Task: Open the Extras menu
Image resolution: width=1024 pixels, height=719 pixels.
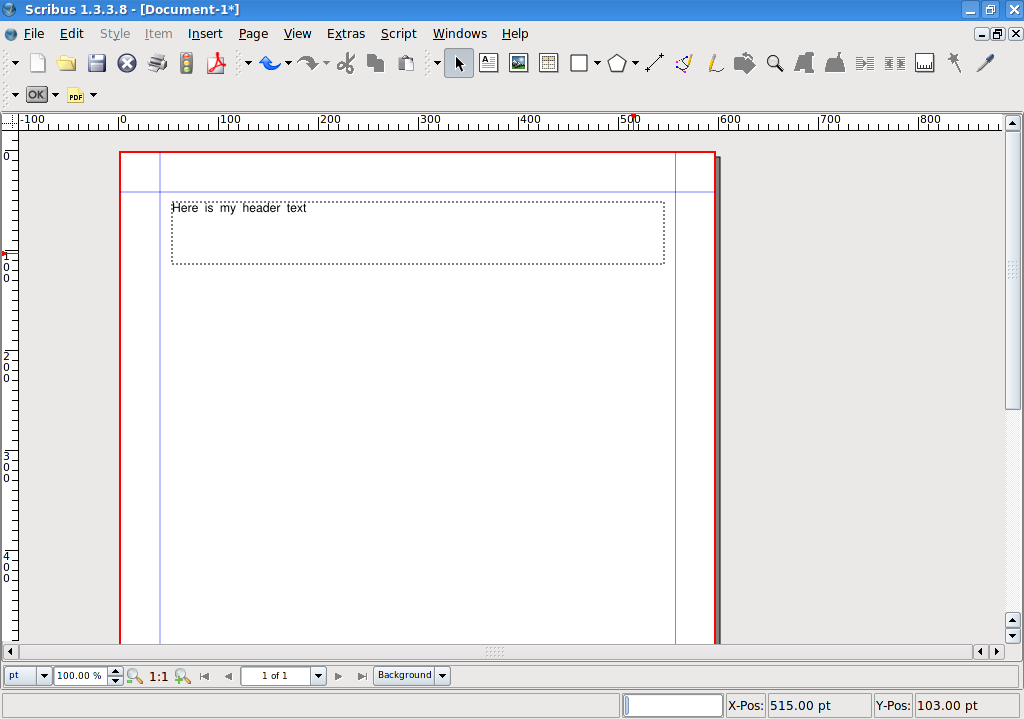Action: 346,33
